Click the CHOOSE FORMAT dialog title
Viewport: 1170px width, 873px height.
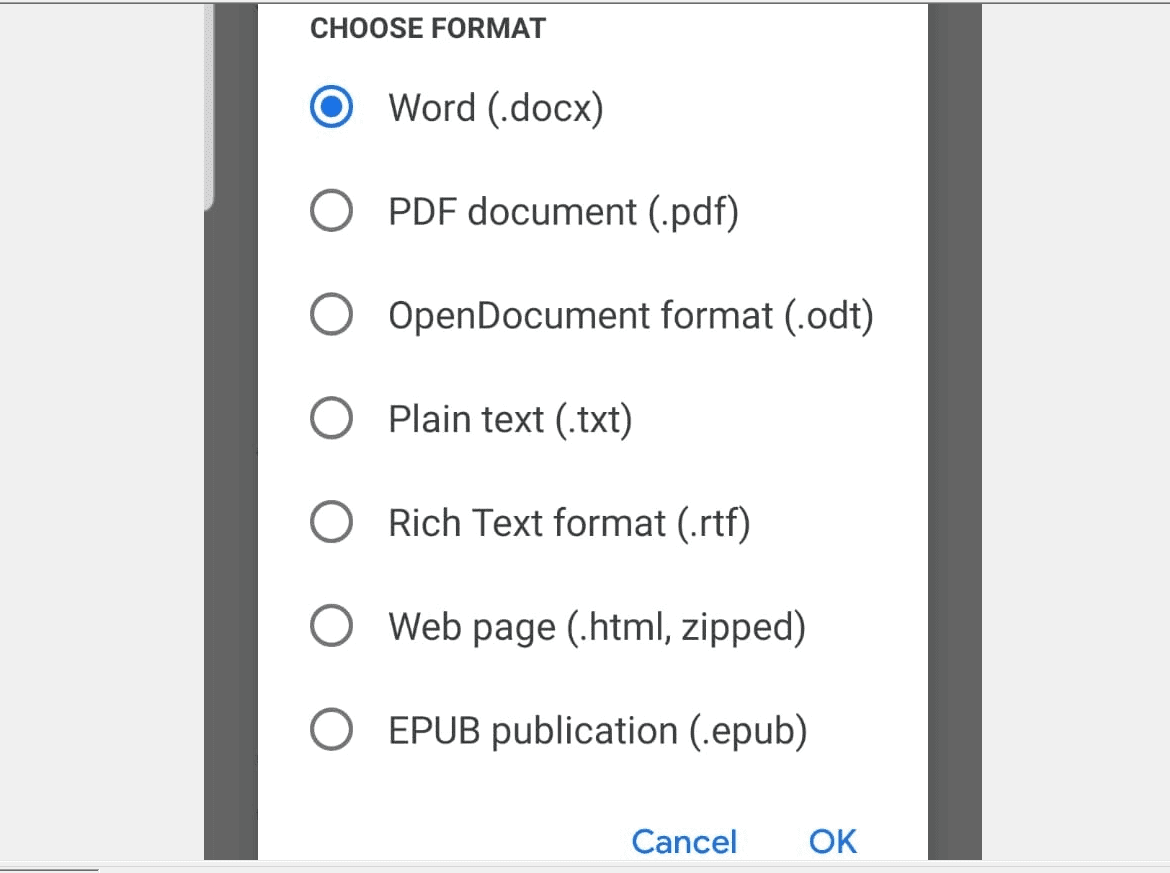click(428, 28)
